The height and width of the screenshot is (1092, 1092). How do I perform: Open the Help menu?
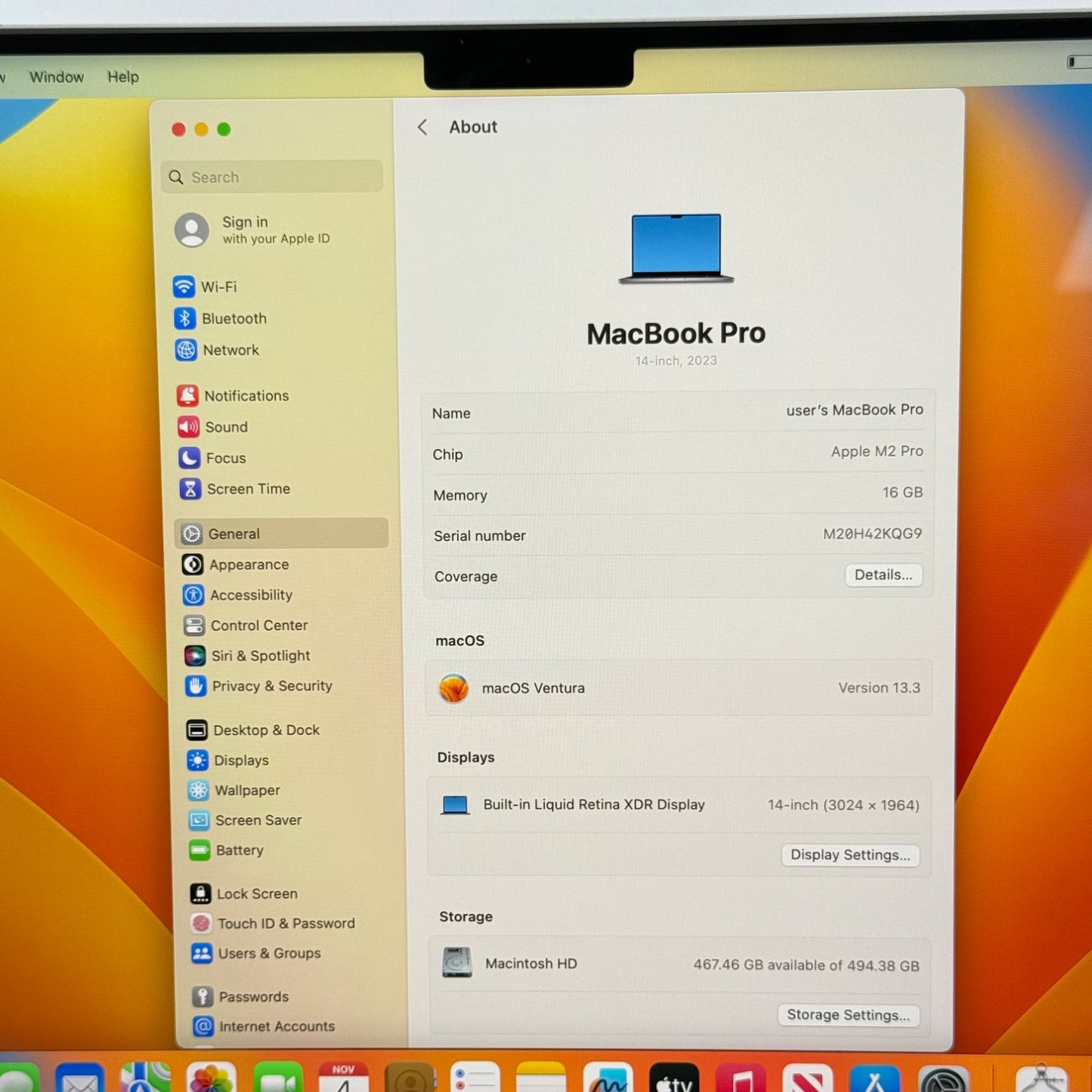123,77
